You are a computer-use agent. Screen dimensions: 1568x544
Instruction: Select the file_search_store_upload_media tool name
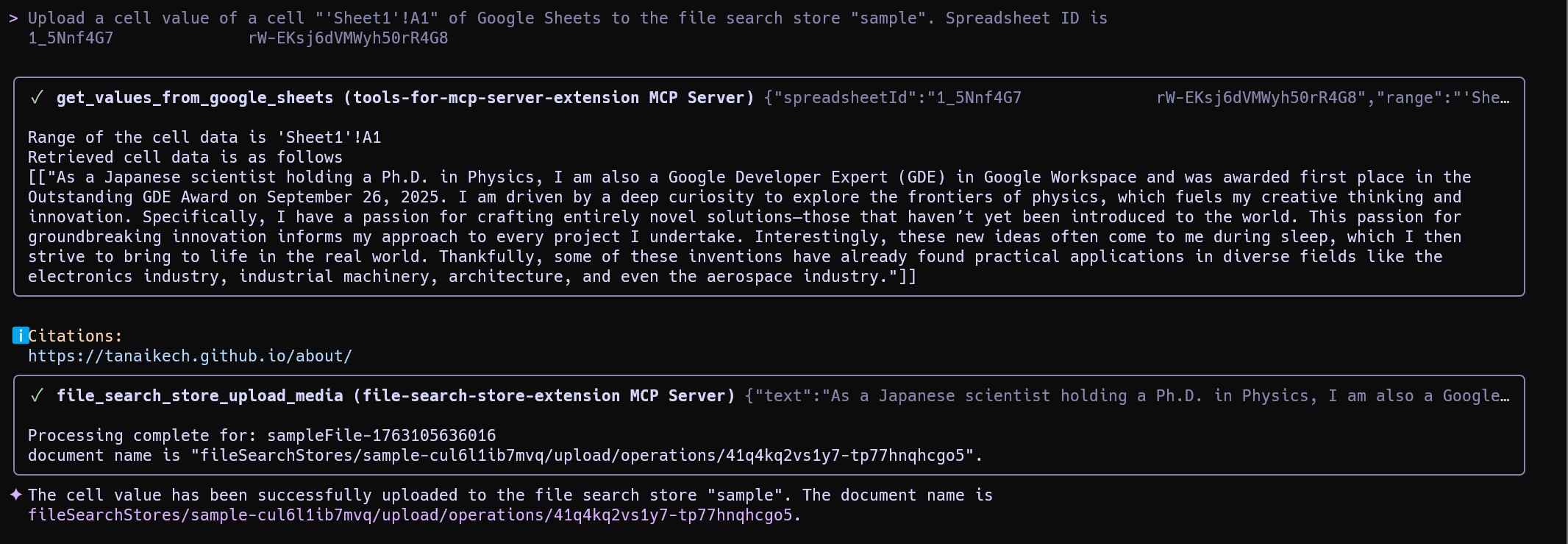pos(199,396)
